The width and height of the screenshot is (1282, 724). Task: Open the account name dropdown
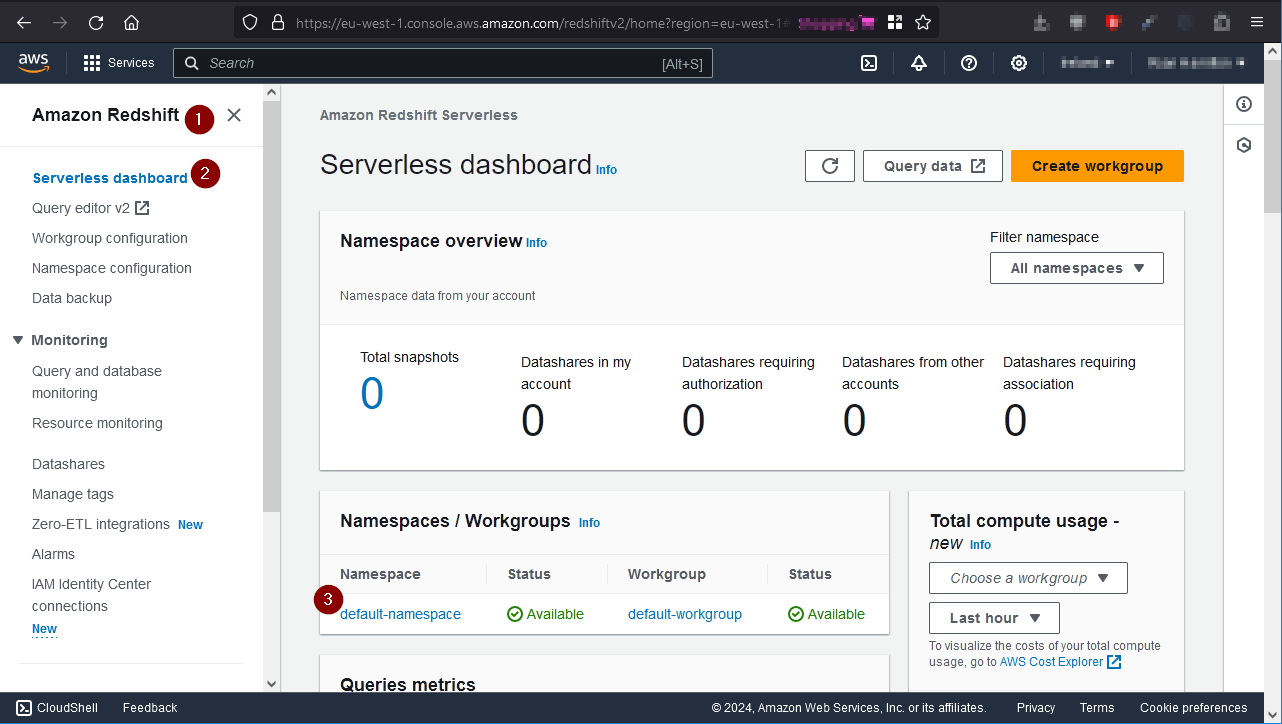[1195, 63]
